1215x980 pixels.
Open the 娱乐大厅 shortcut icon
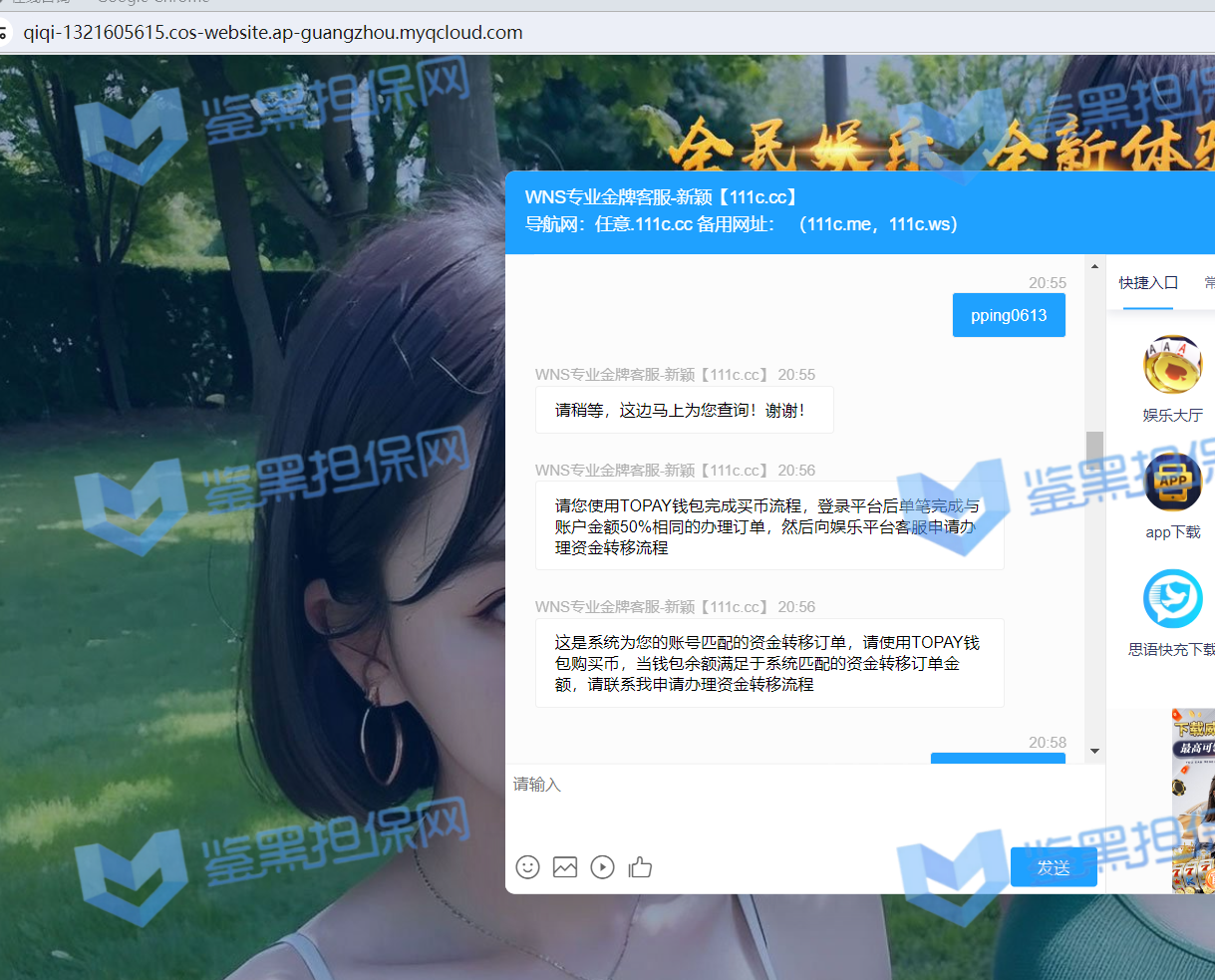(1172, 366)
